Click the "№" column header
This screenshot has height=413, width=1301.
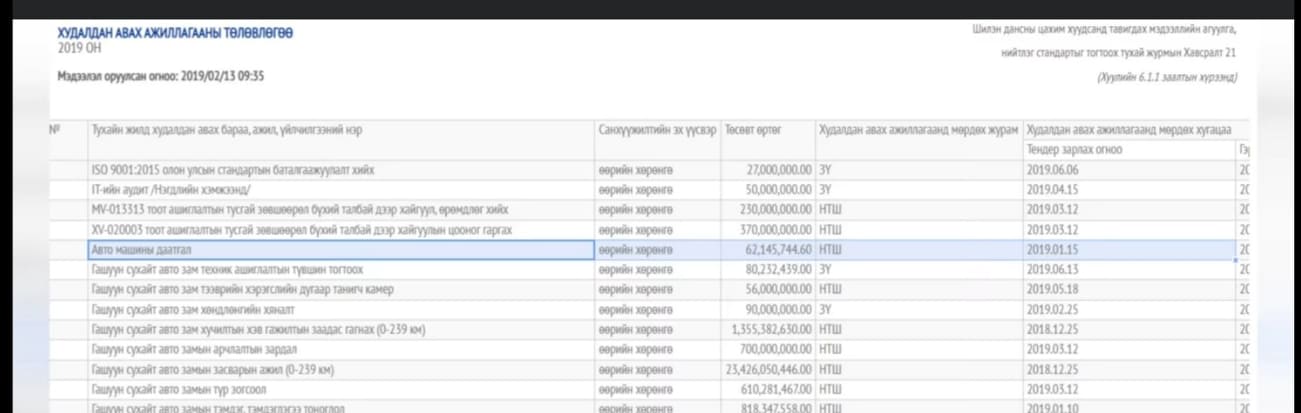click(55, 131)
